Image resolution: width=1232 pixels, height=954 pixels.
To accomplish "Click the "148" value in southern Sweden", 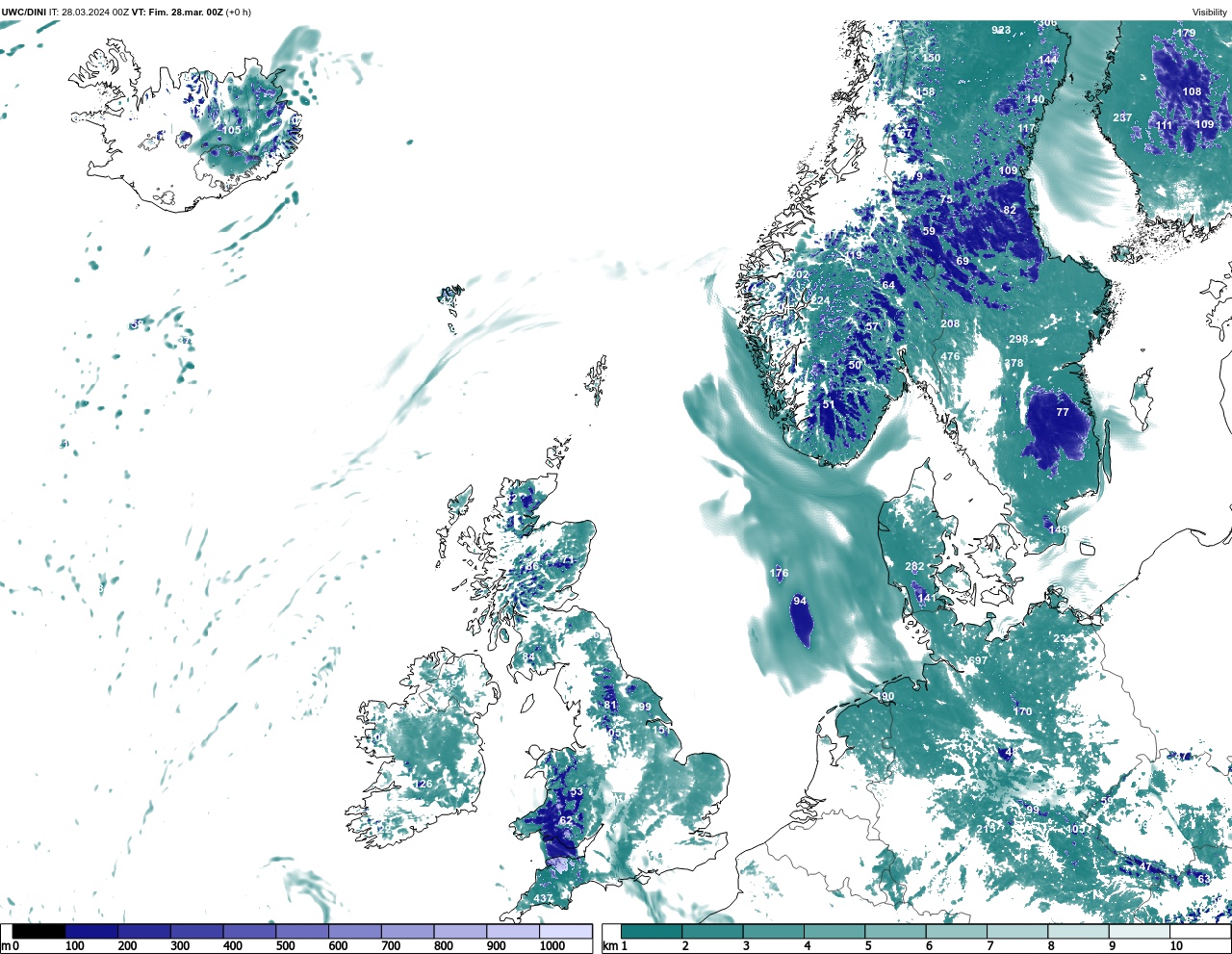I will click(x=1058, y=529).
